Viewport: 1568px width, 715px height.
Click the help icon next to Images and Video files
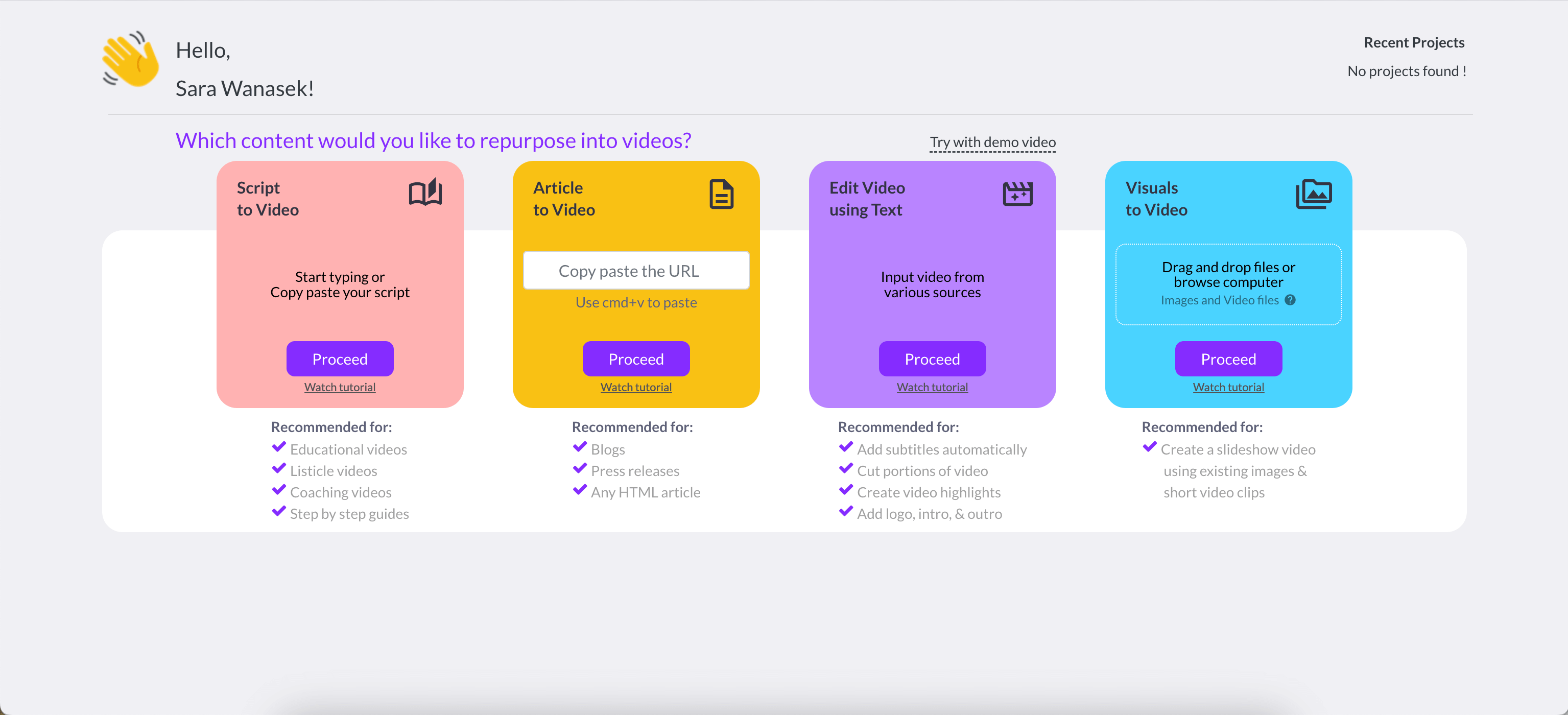click(1290, 300)
